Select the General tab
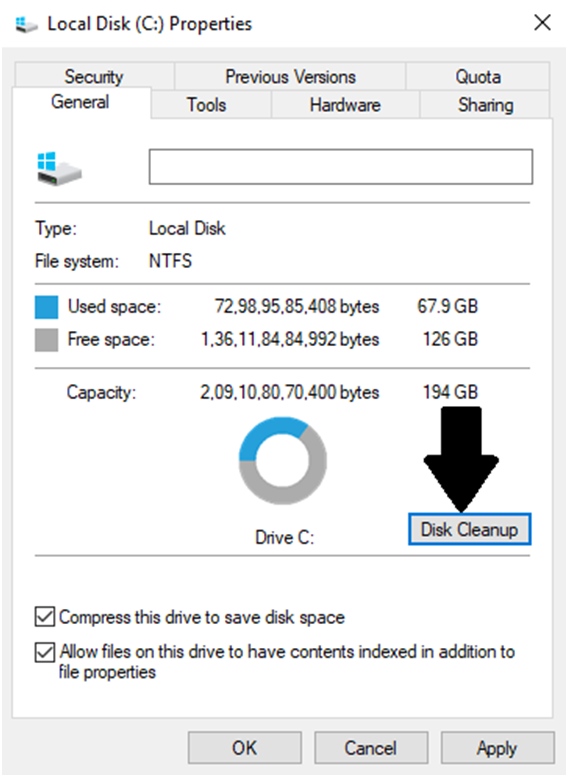Screen dimensions: 568x777 click(x=81, y=102)
